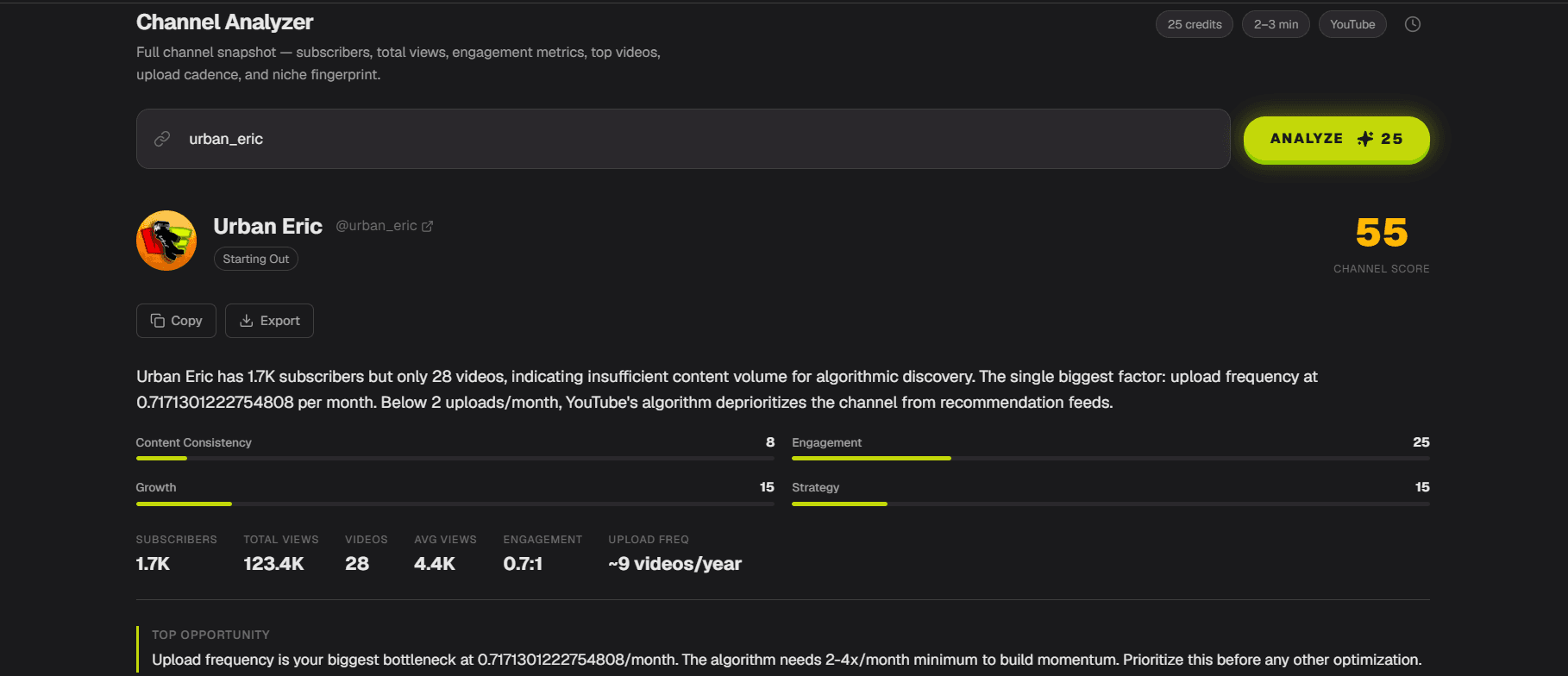This screenshot has width=1568, height=676.
Task: Export the channel analysis
Action: [269, 321]
